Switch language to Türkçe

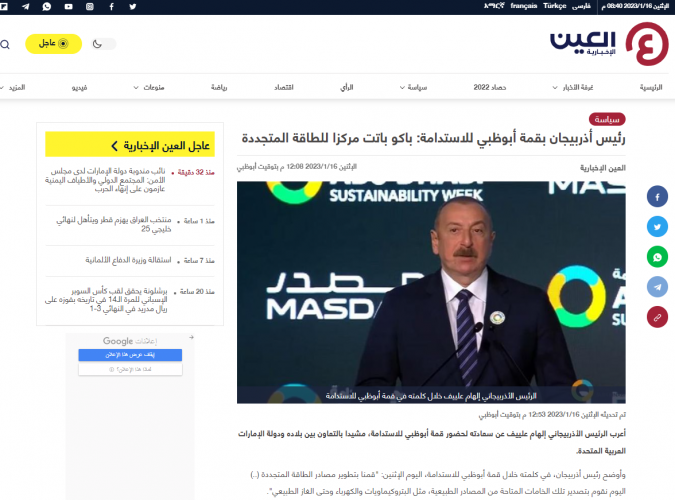(x=555, y=6)
